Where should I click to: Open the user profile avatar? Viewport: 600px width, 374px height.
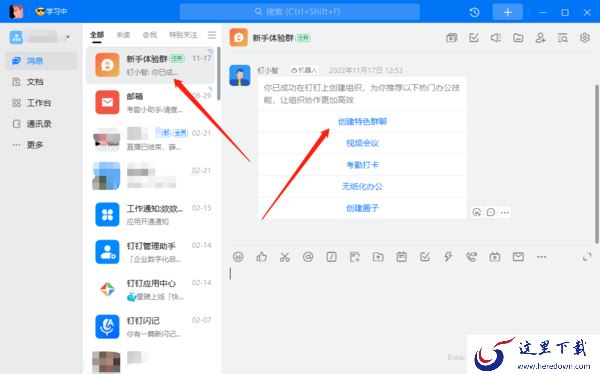pyautogui.click(x=16, y=11)
